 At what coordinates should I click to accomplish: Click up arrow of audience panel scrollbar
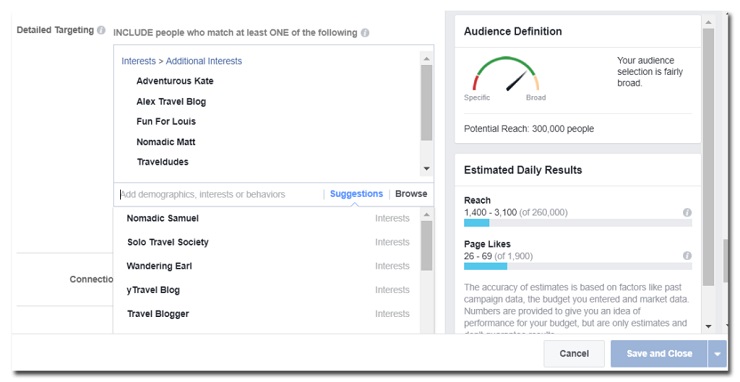(x=708, y=22)
